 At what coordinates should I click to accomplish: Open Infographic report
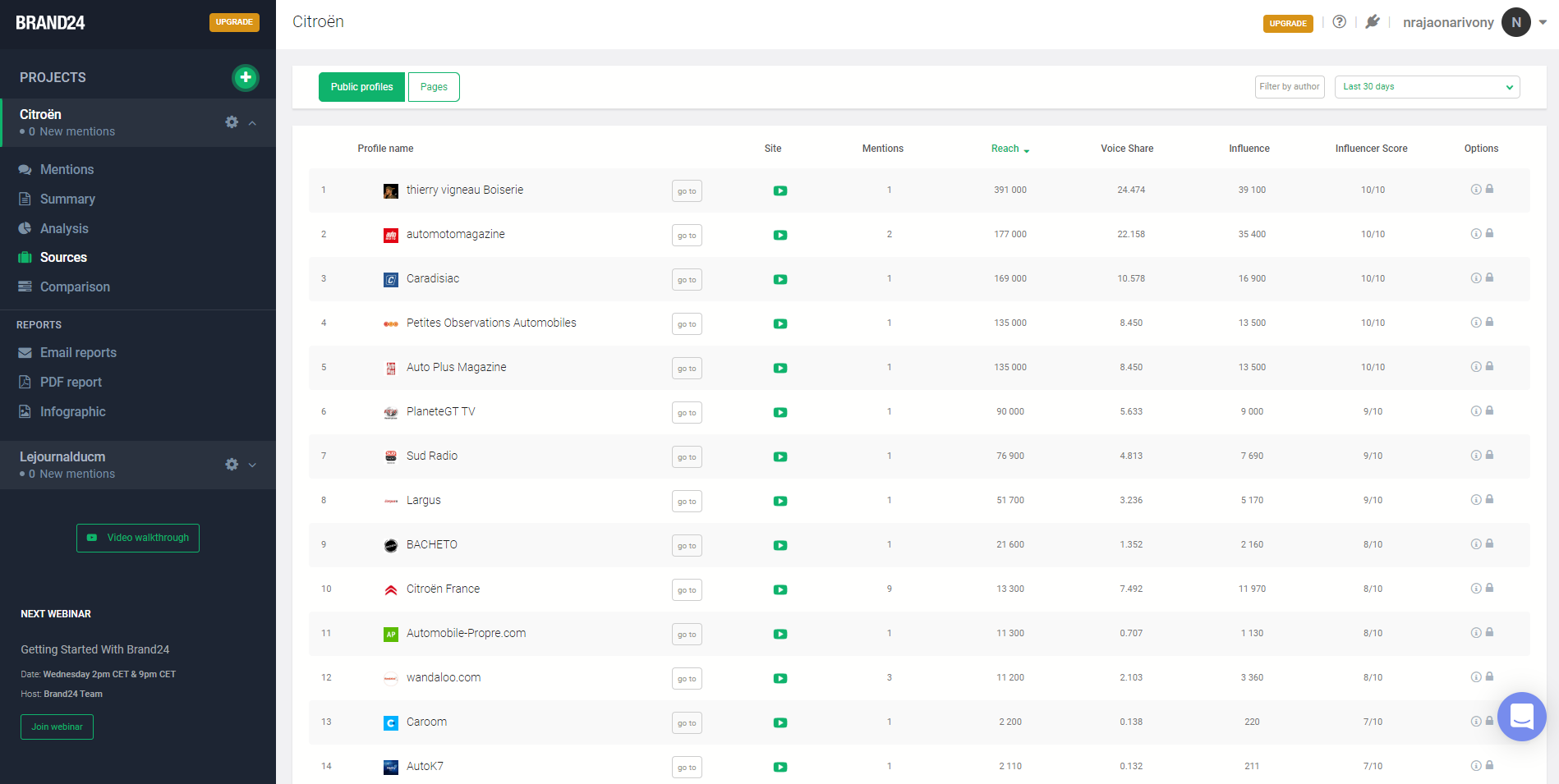pyautogui.click(x=72, y=411)
